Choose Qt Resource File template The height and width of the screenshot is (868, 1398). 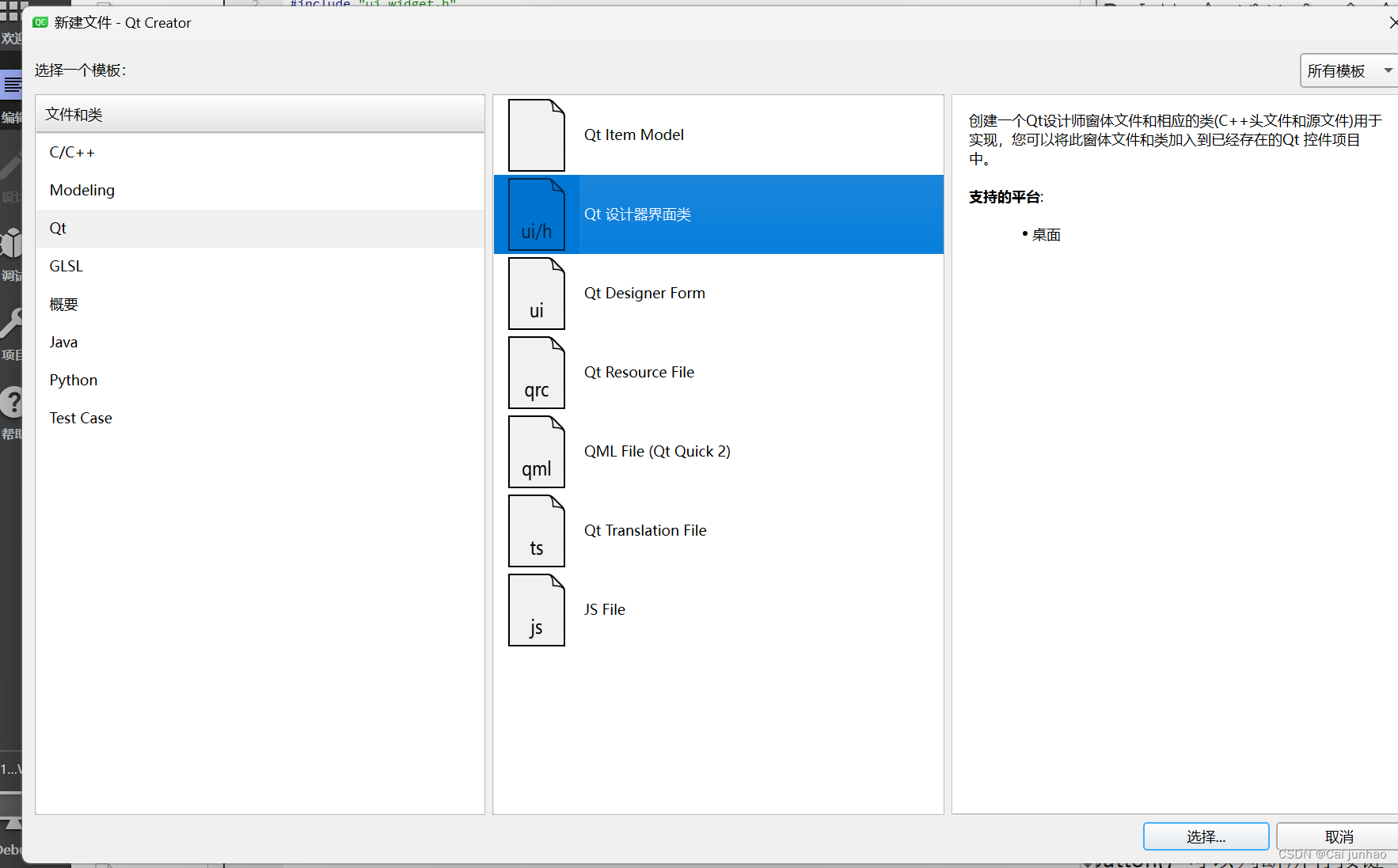[719, 373]
